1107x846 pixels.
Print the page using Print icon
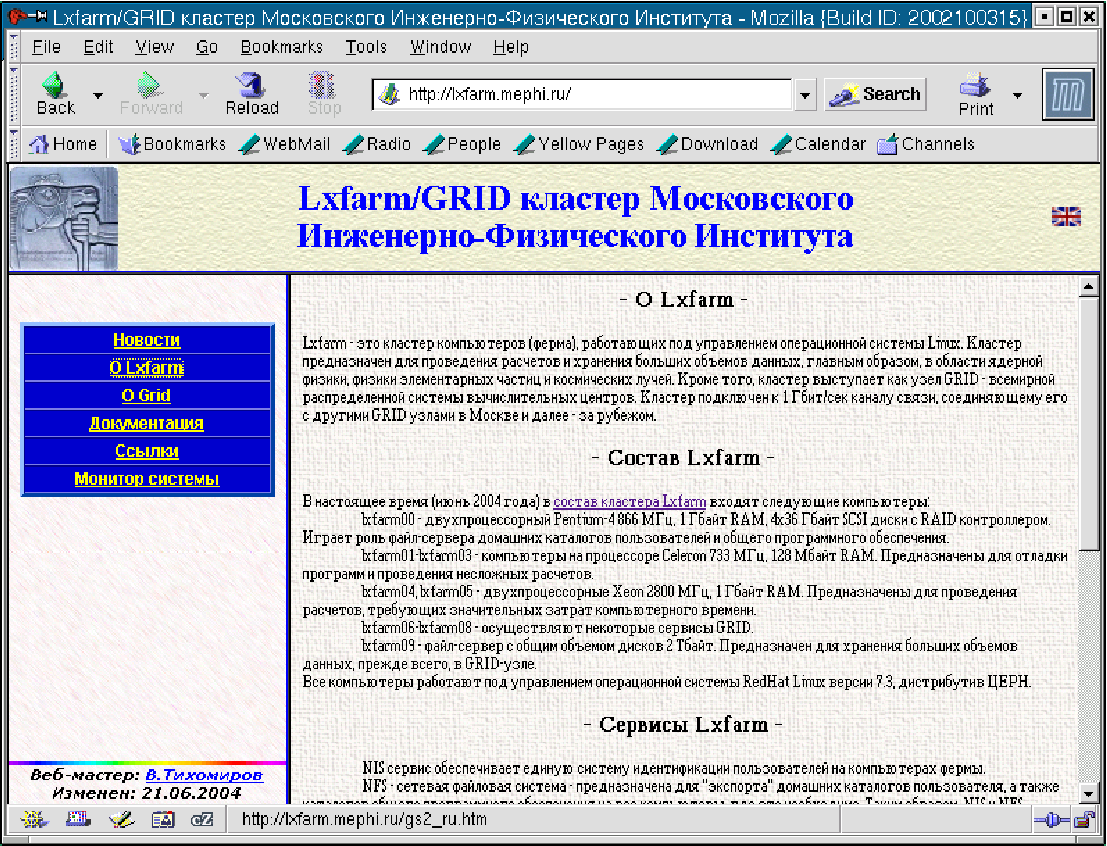(x=976, y=94)
